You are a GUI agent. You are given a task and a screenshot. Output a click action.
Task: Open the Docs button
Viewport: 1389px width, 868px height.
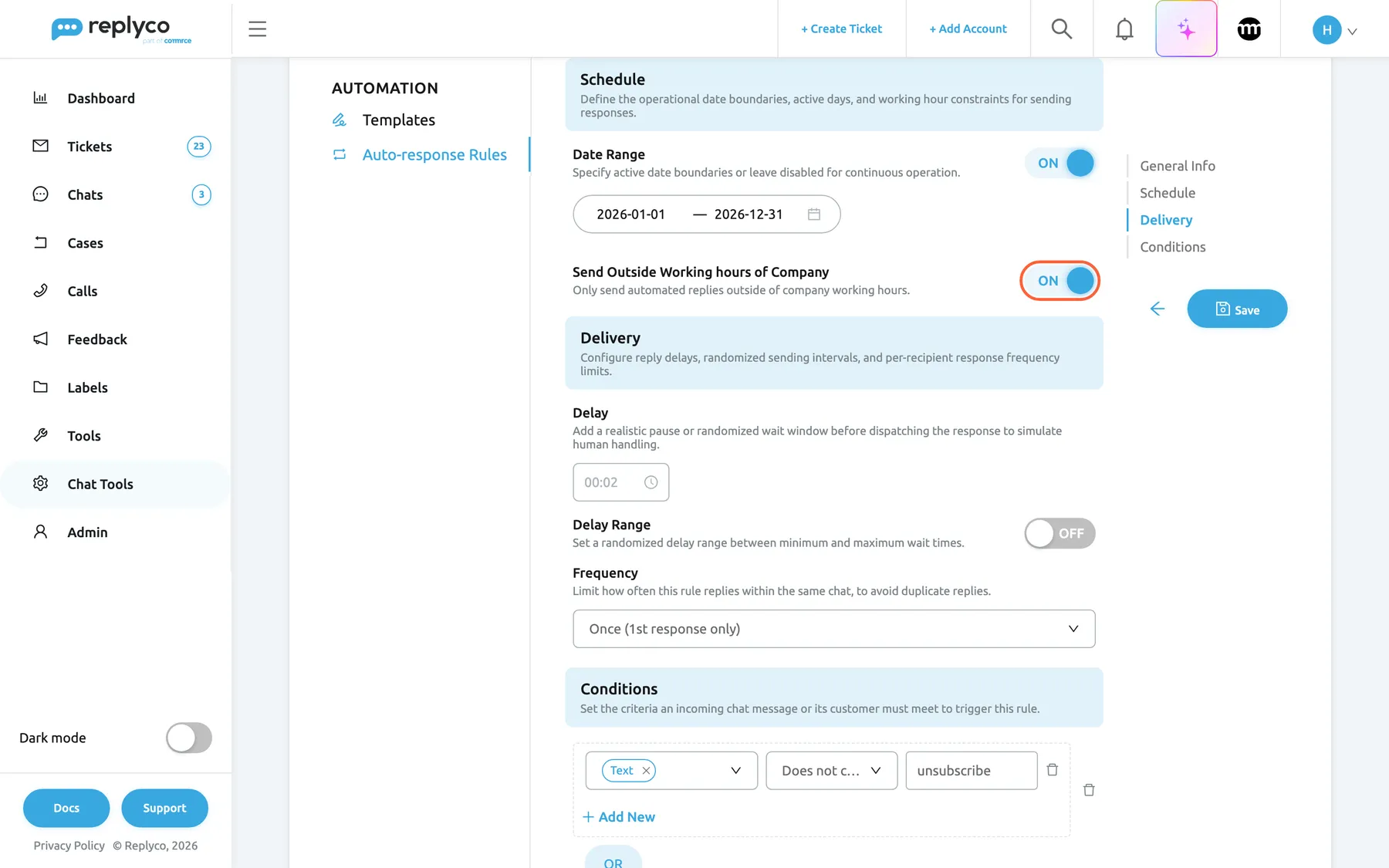[x=66, y=808]
